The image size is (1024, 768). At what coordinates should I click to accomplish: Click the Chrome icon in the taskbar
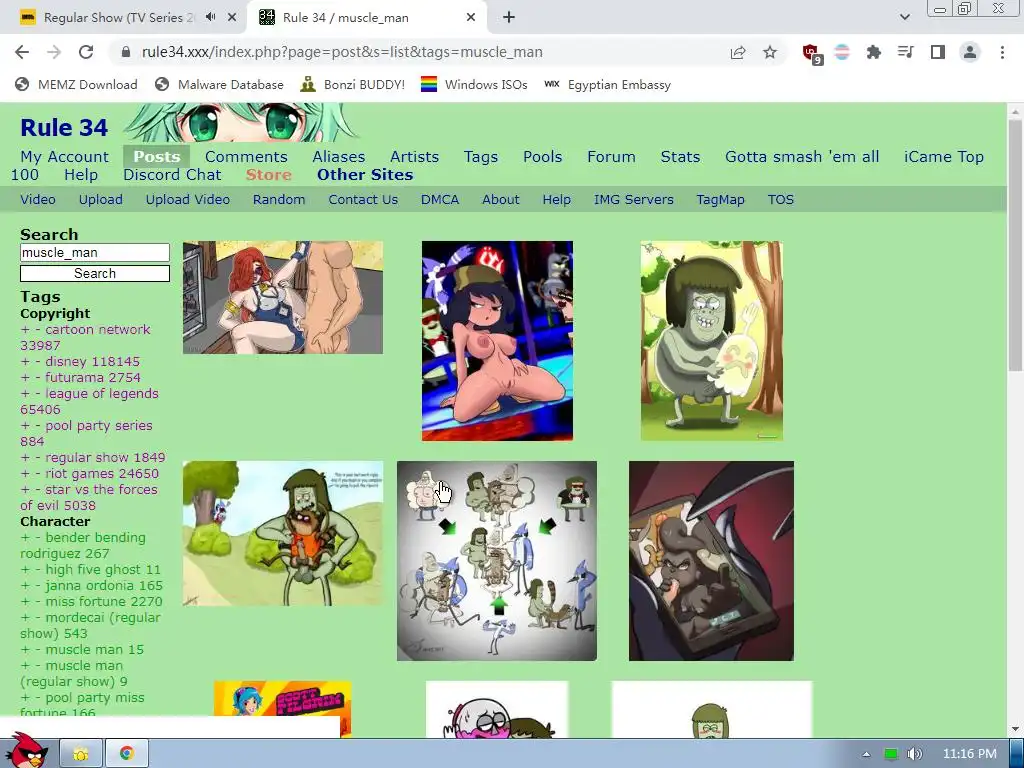(127, 754)
